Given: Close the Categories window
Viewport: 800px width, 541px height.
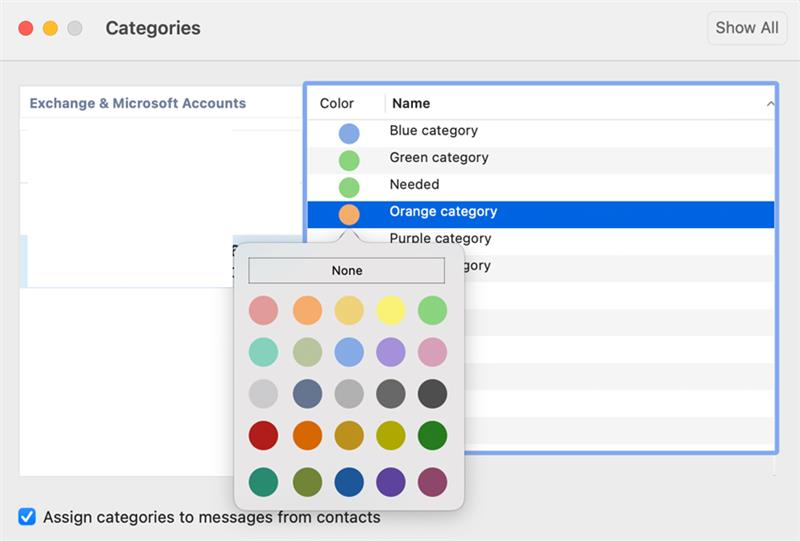Looking at the screenshot, I should 26,28.
